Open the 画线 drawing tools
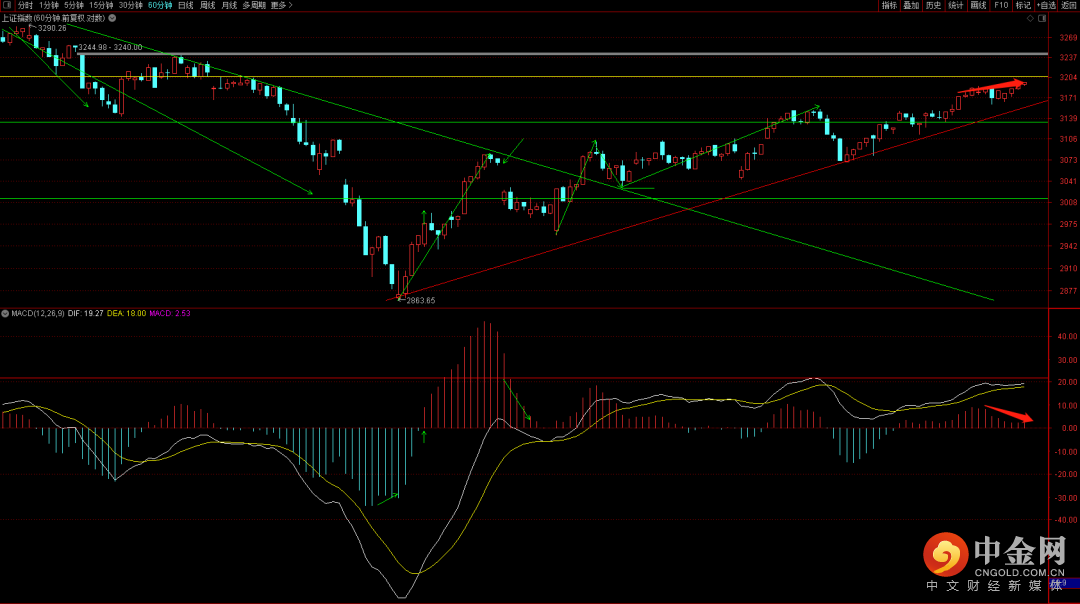Viewport: 1080px width, 604px height. tap(978, 5)
